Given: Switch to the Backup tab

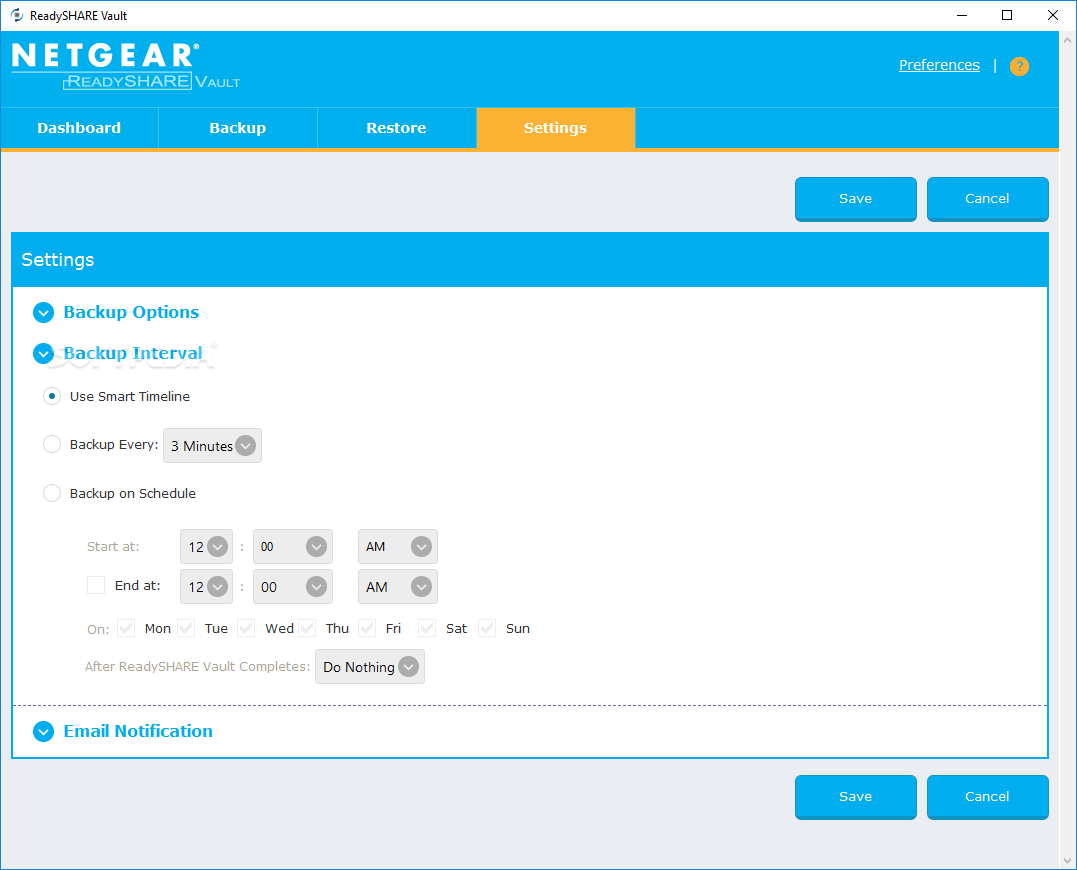Looking at the screenshot, I should (x=238, y=128).
